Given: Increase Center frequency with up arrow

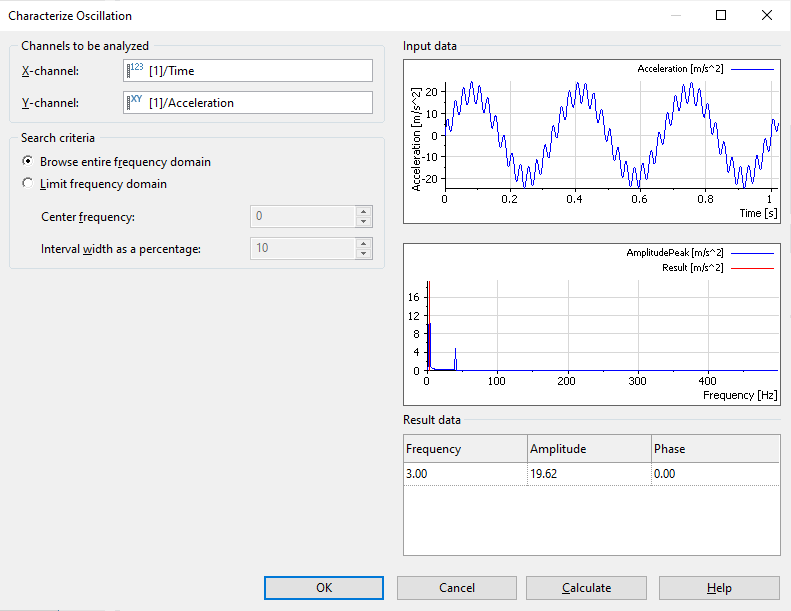Looking at the screenshot, I should pyautogui.click(x=363, y=212).
